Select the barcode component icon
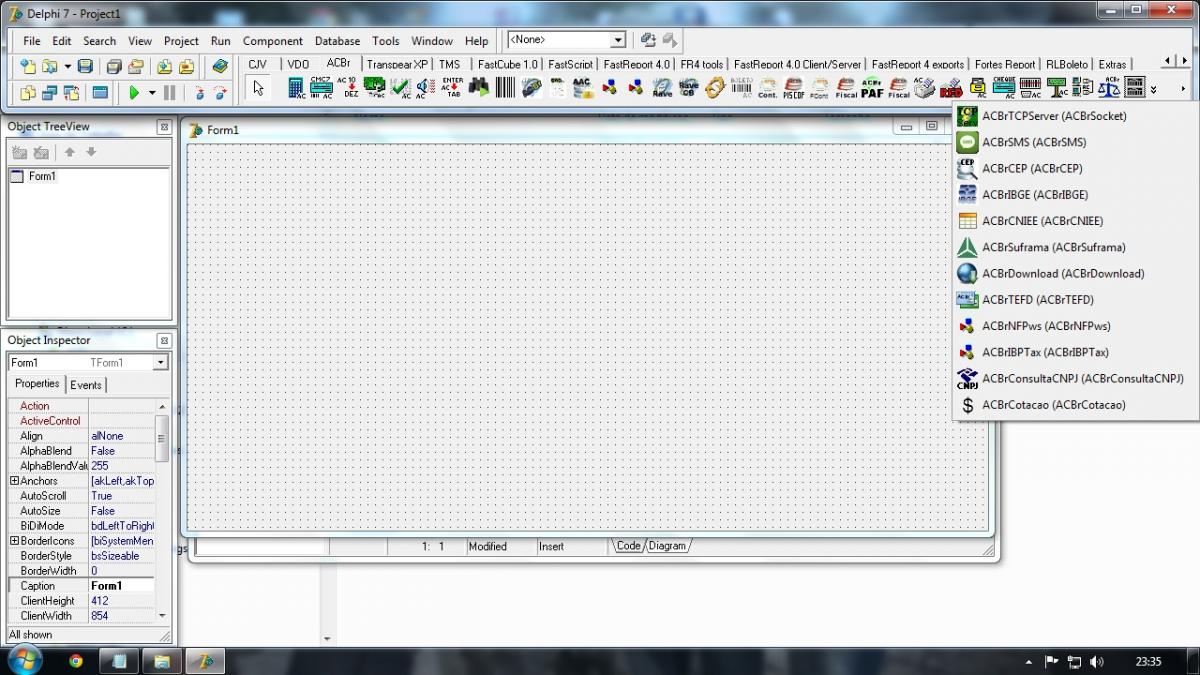 coord(505,88)
